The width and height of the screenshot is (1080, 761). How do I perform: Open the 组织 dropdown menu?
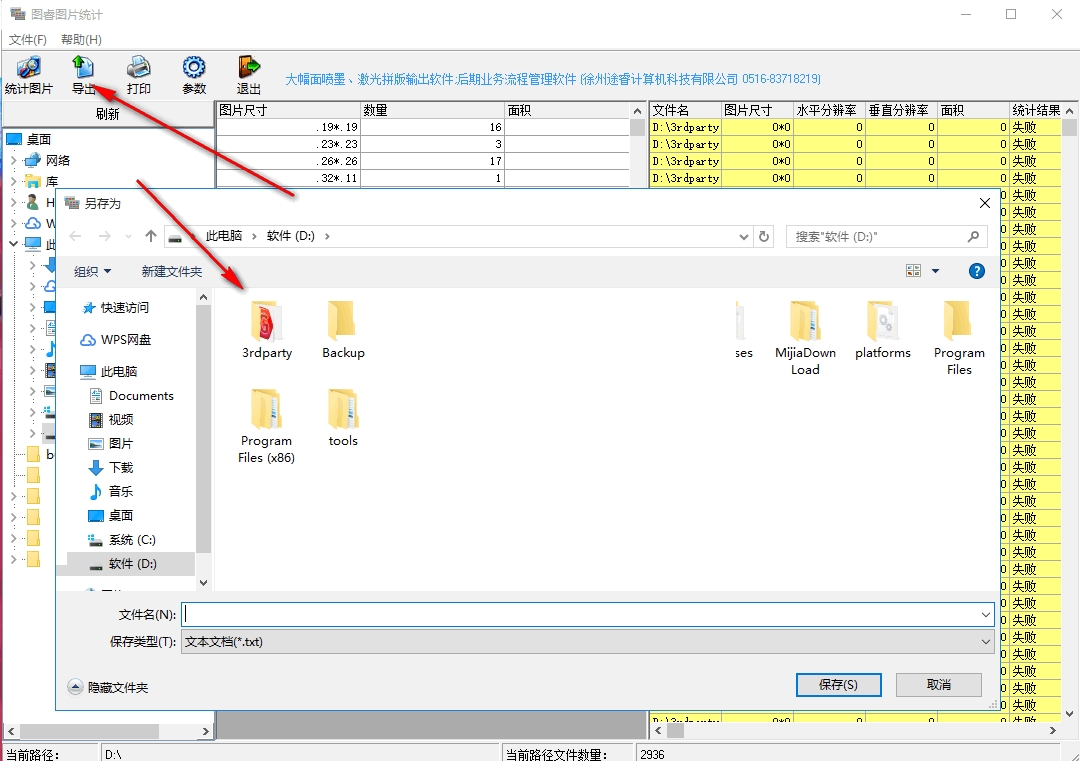(92, 271)
